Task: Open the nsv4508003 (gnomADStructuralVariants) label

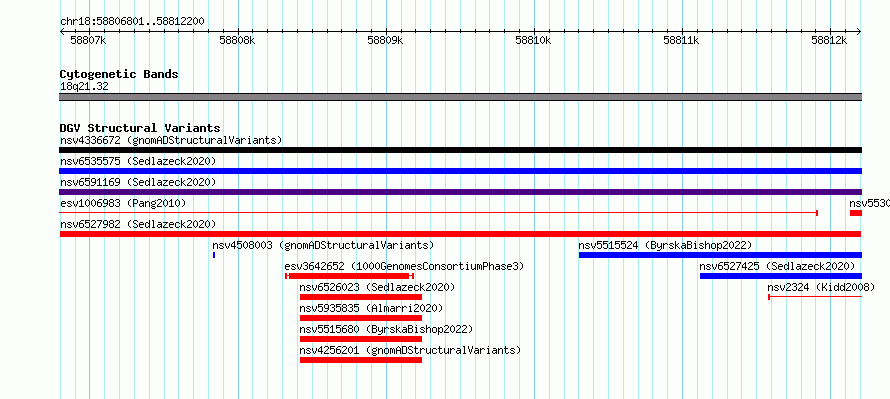Action: click(323, 245)
